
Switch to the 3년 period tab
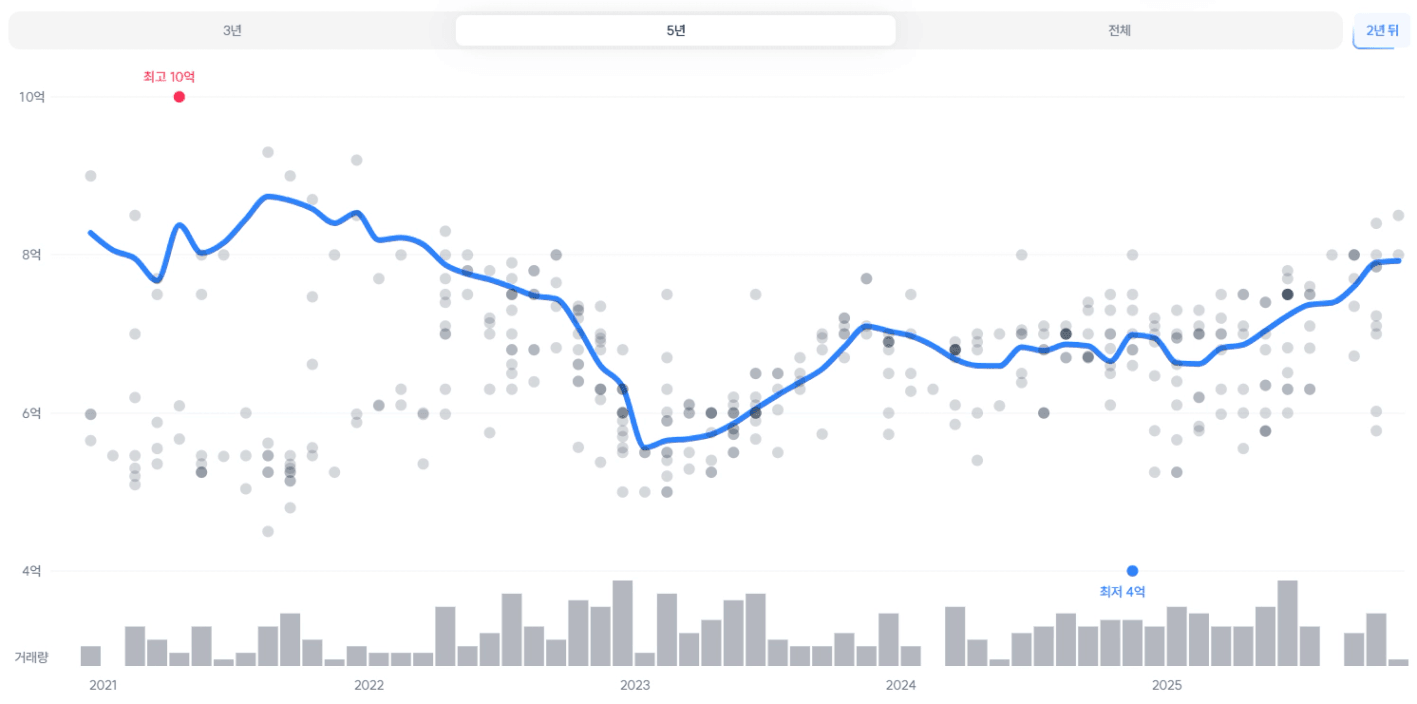pos(232,30)
